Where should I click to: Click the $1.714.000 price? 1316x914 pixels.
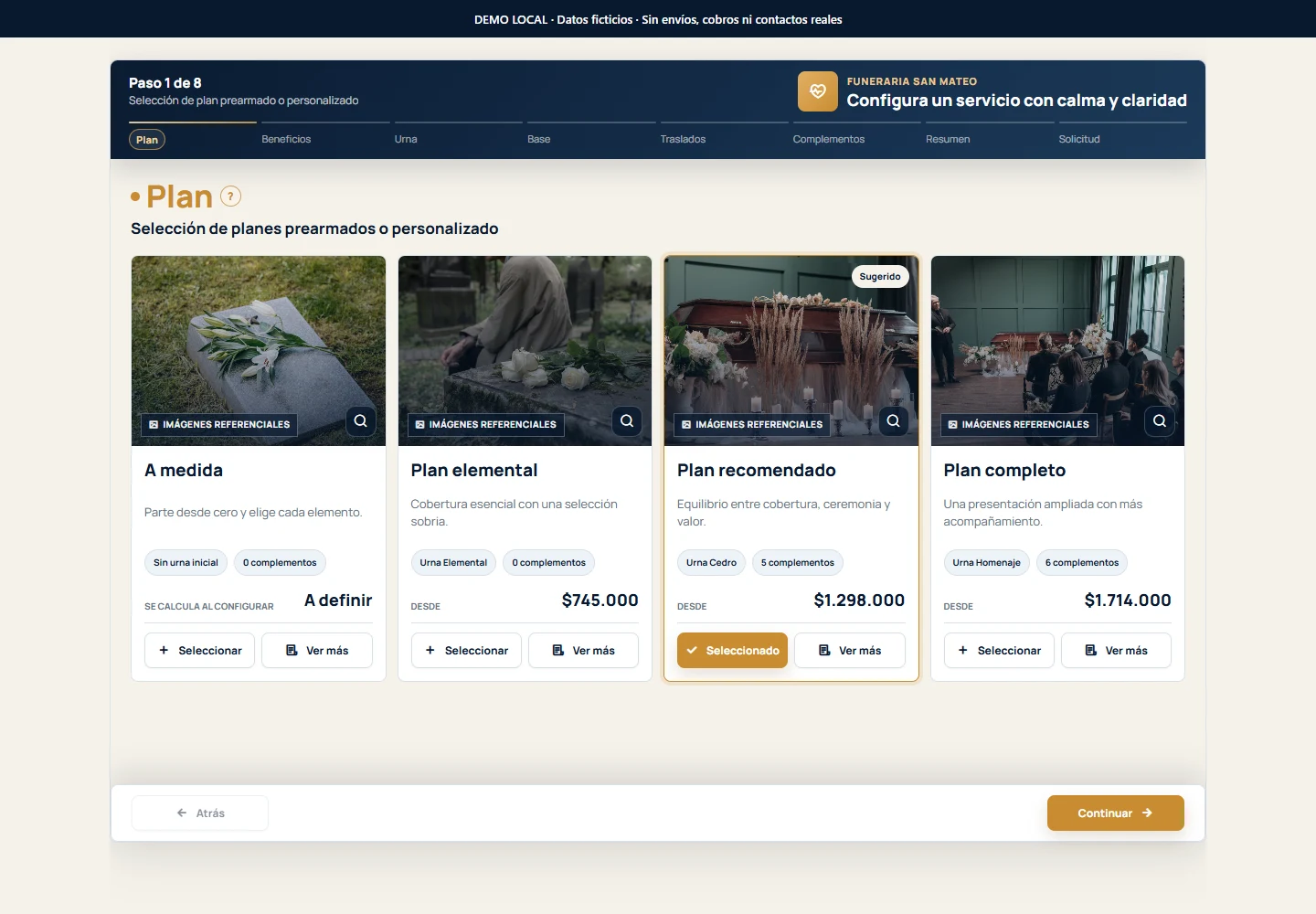pyautogui.click(x=1128, y=600)
